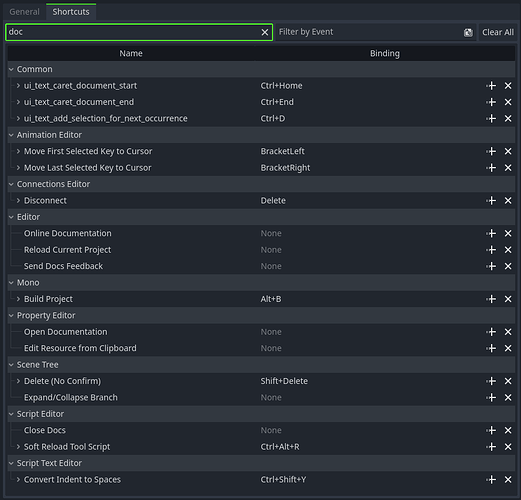Clear the Soft Reload Tool Script binding

508,447
